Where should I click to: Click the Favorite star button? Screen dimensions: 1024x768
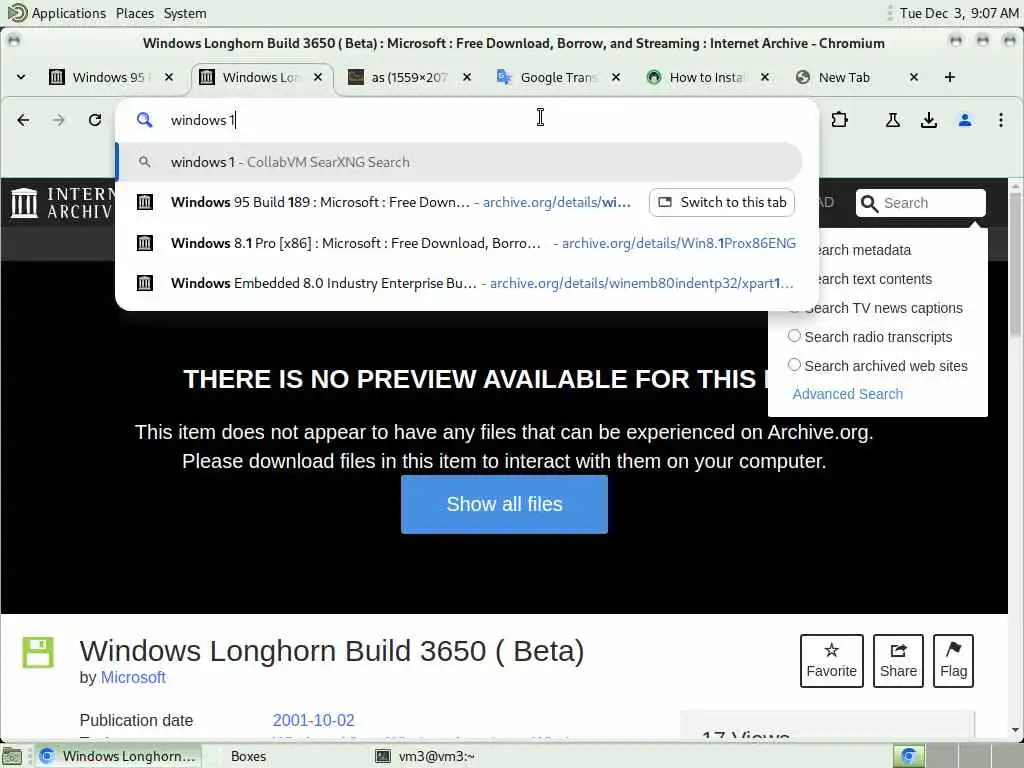pyautogui.click(x=831, y=661)
